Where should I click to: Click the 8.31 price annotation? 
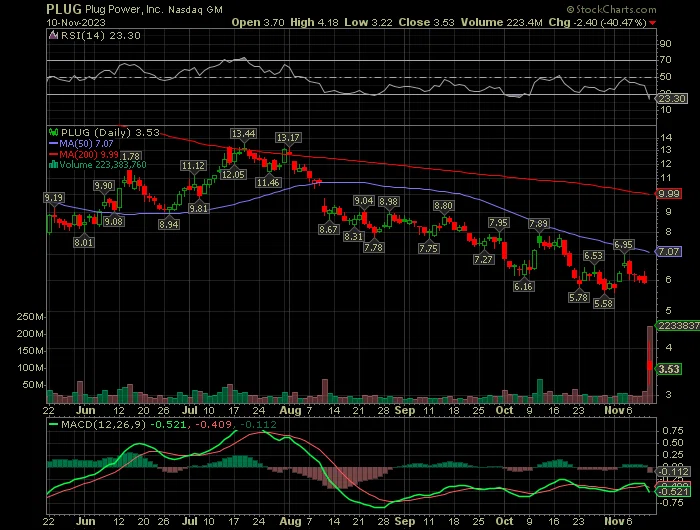[353, 236]
